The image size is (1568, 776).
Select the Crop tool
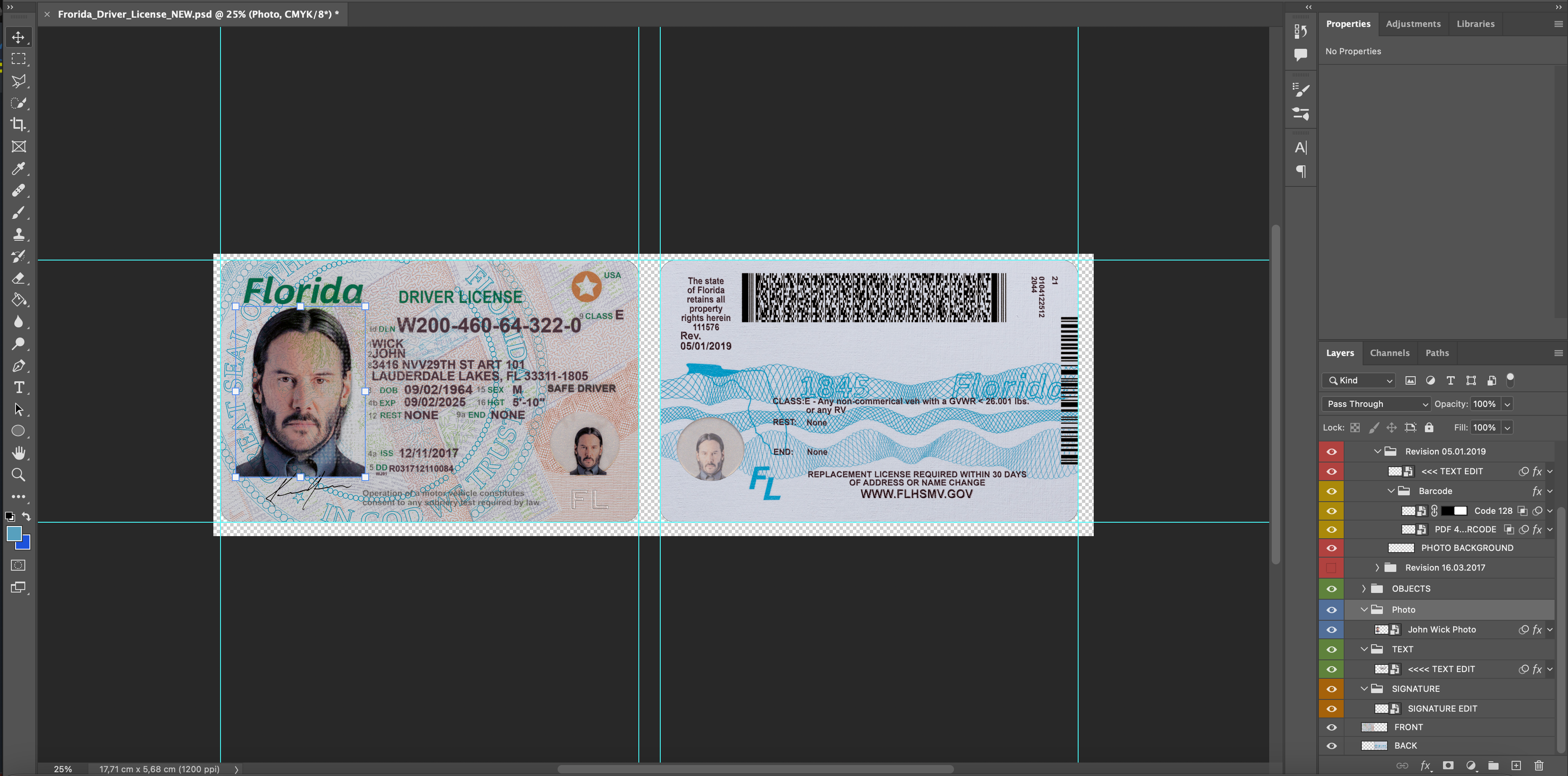pos(18,125)
